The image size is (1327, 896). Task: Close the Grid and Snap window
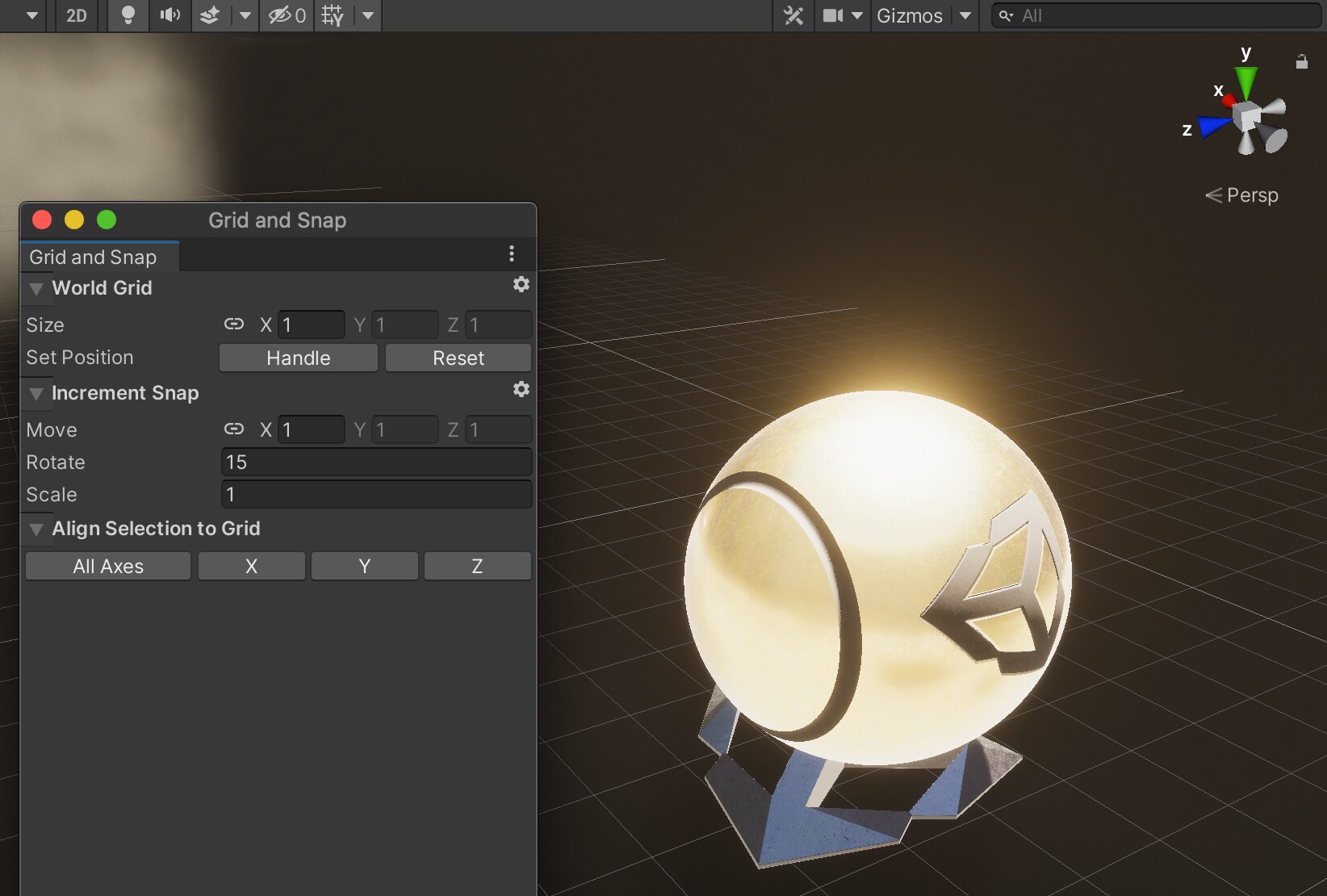[42, 220]
